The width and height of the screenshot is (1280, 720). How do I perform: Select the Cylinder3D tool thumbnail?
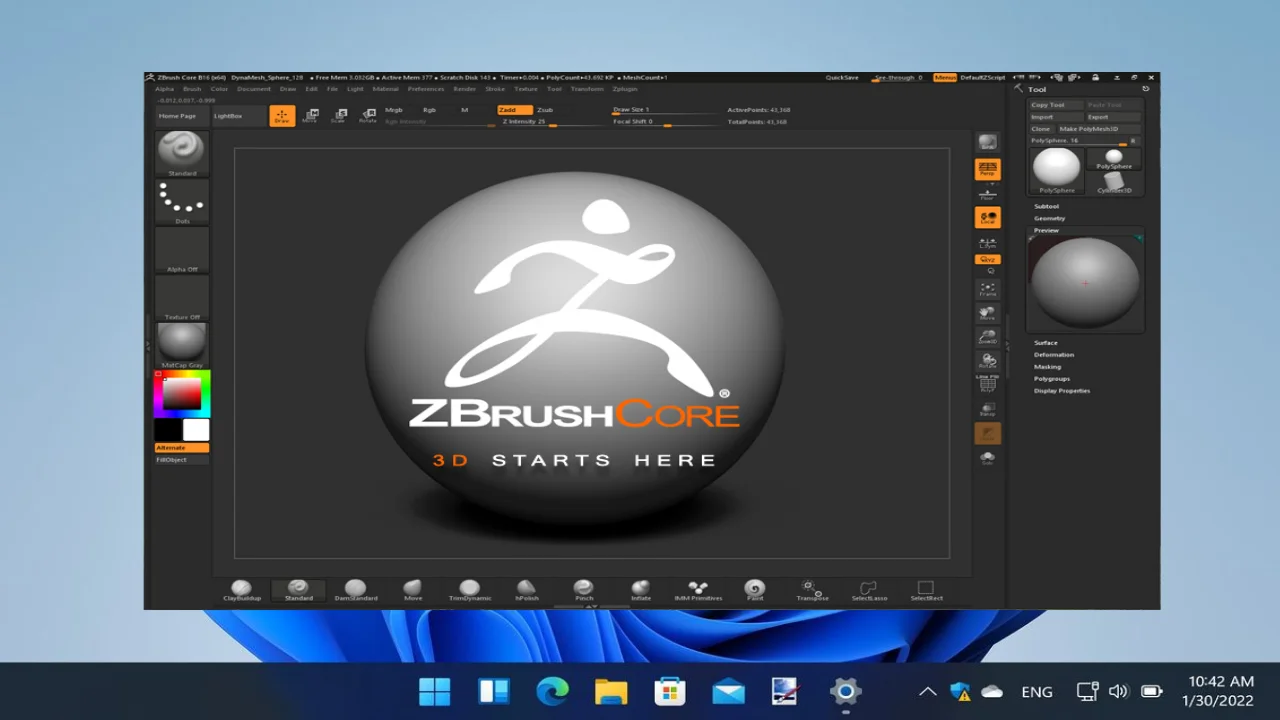tap(1114, 184)
